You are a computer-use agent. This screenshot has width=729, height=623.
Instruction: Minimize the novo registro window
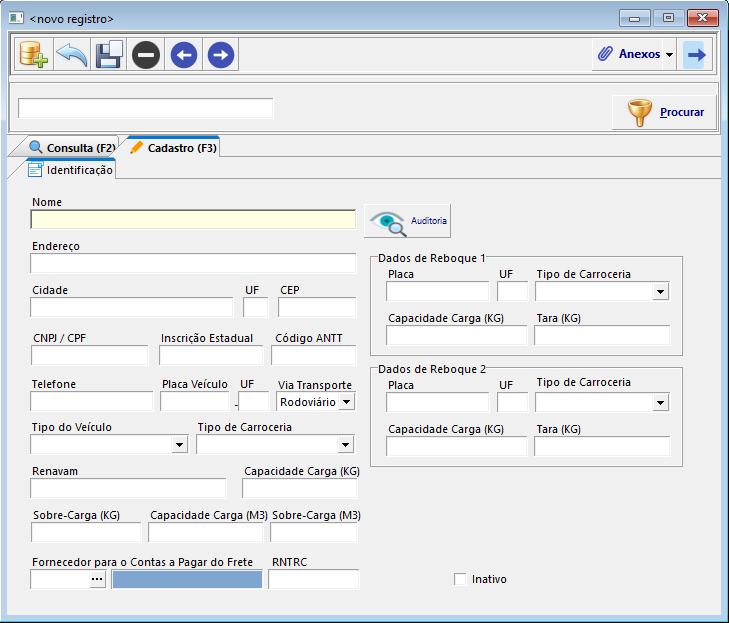pos(634,18)
